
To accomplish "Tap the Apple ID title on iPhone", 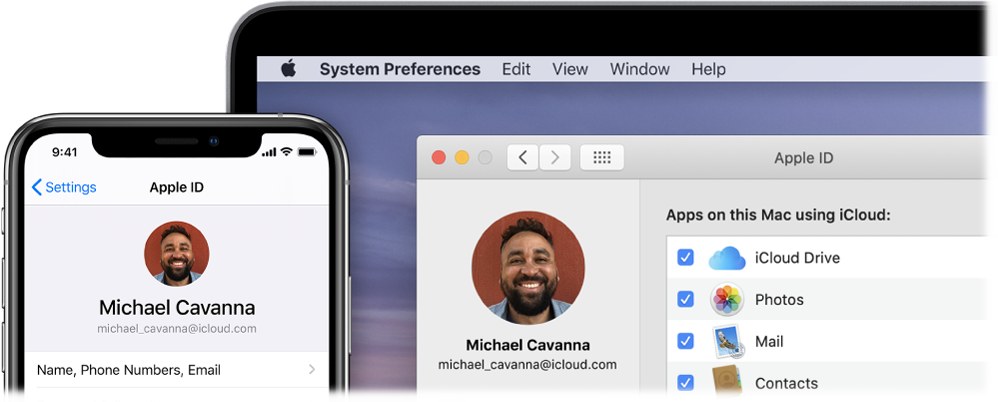I will coord(176,187).
